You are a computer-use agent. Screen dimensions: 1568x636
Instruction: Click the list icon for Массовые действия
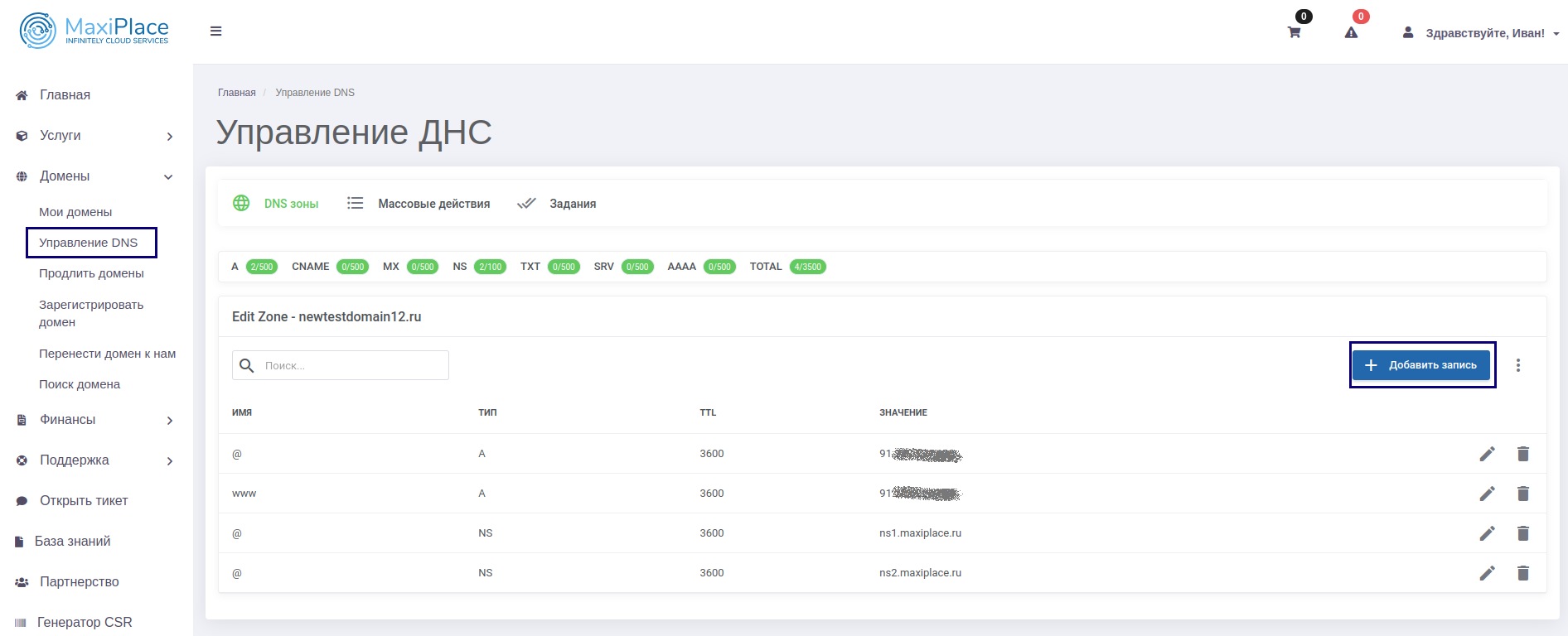(356, 203)
